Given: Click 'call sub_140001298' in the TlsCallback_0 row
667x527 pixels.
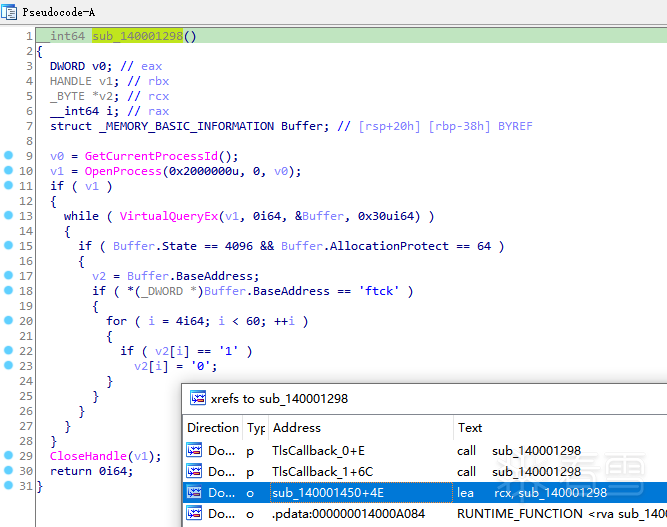Looking at the screenshot, I should (x=519, y=450).
